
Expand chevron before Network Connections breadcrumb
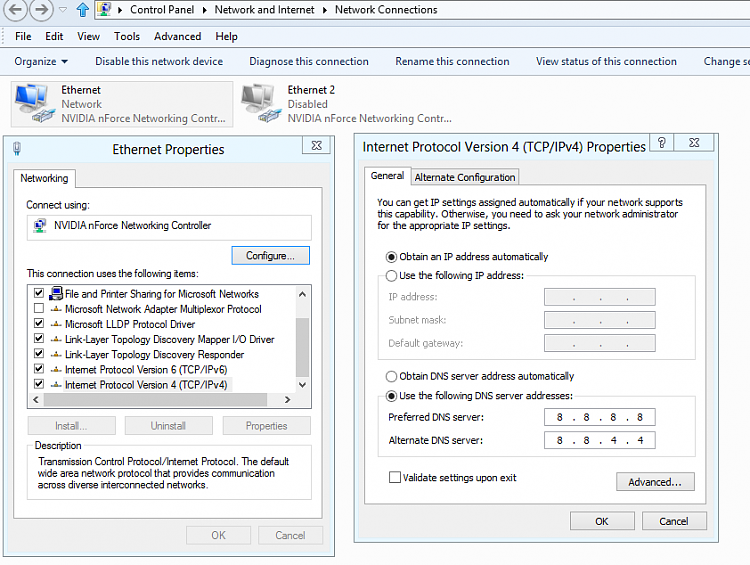(325, 10)
